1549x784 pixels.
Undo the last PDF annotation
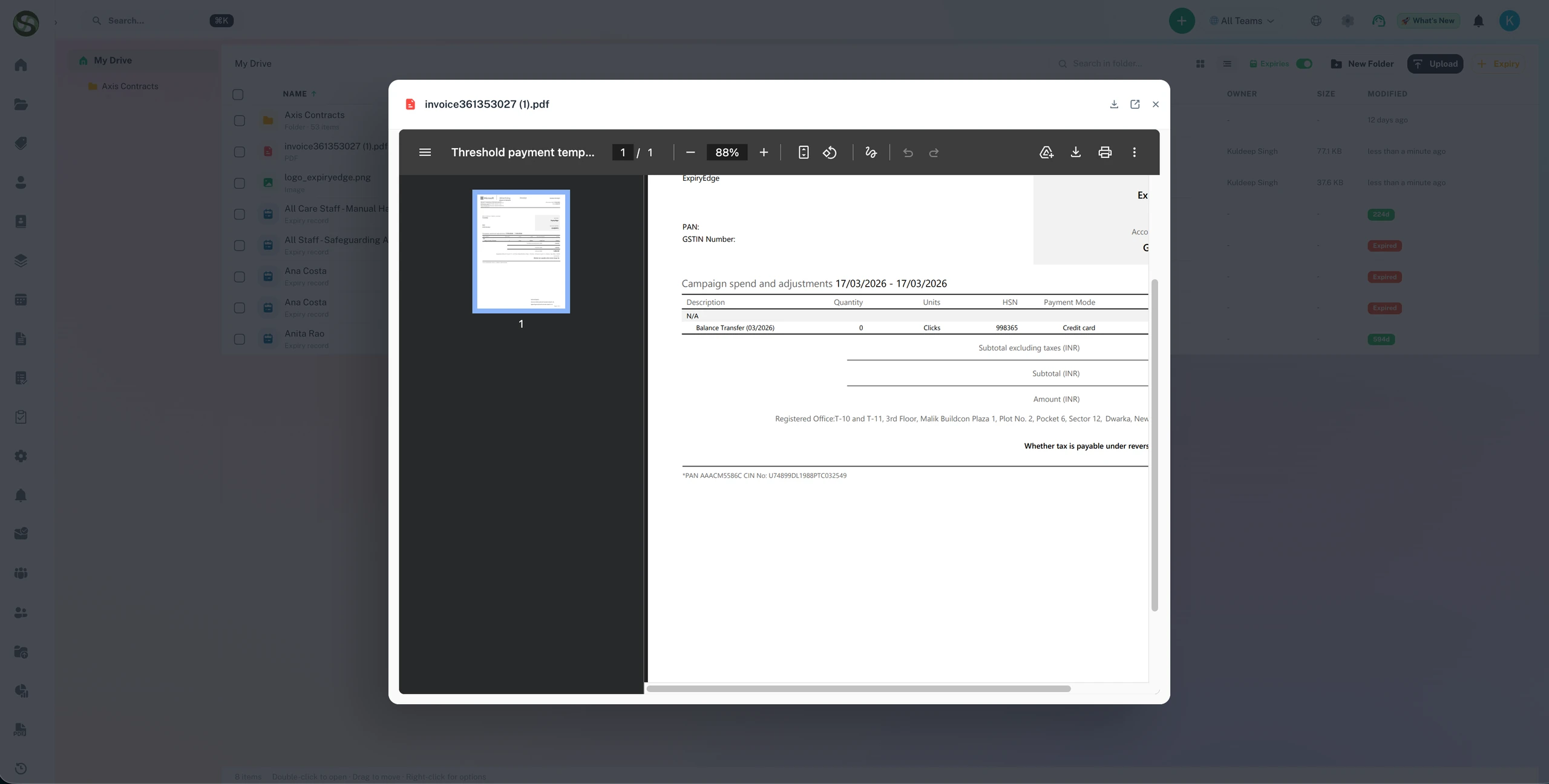coord(908,152)
